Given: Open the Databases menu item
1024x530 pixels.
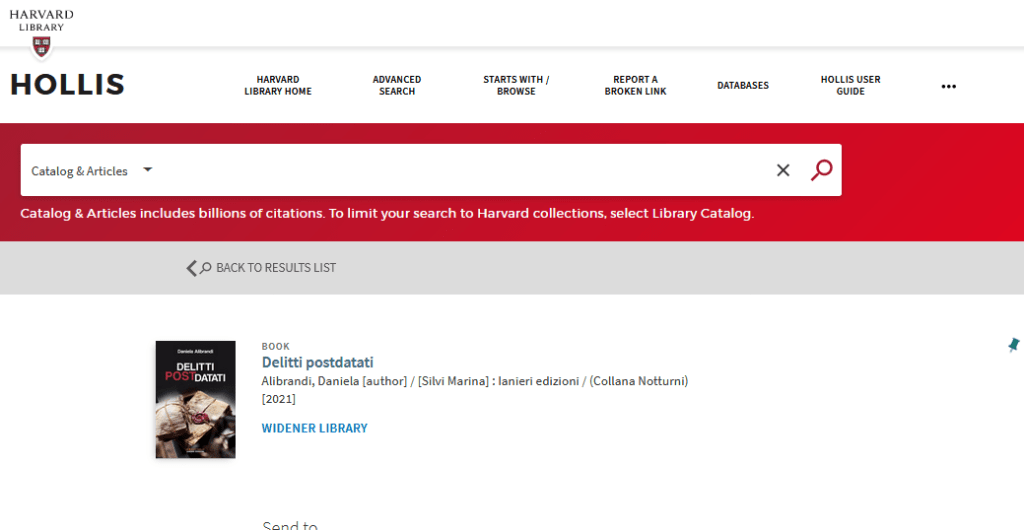Looking at the screenshot, I should [743, 86].
